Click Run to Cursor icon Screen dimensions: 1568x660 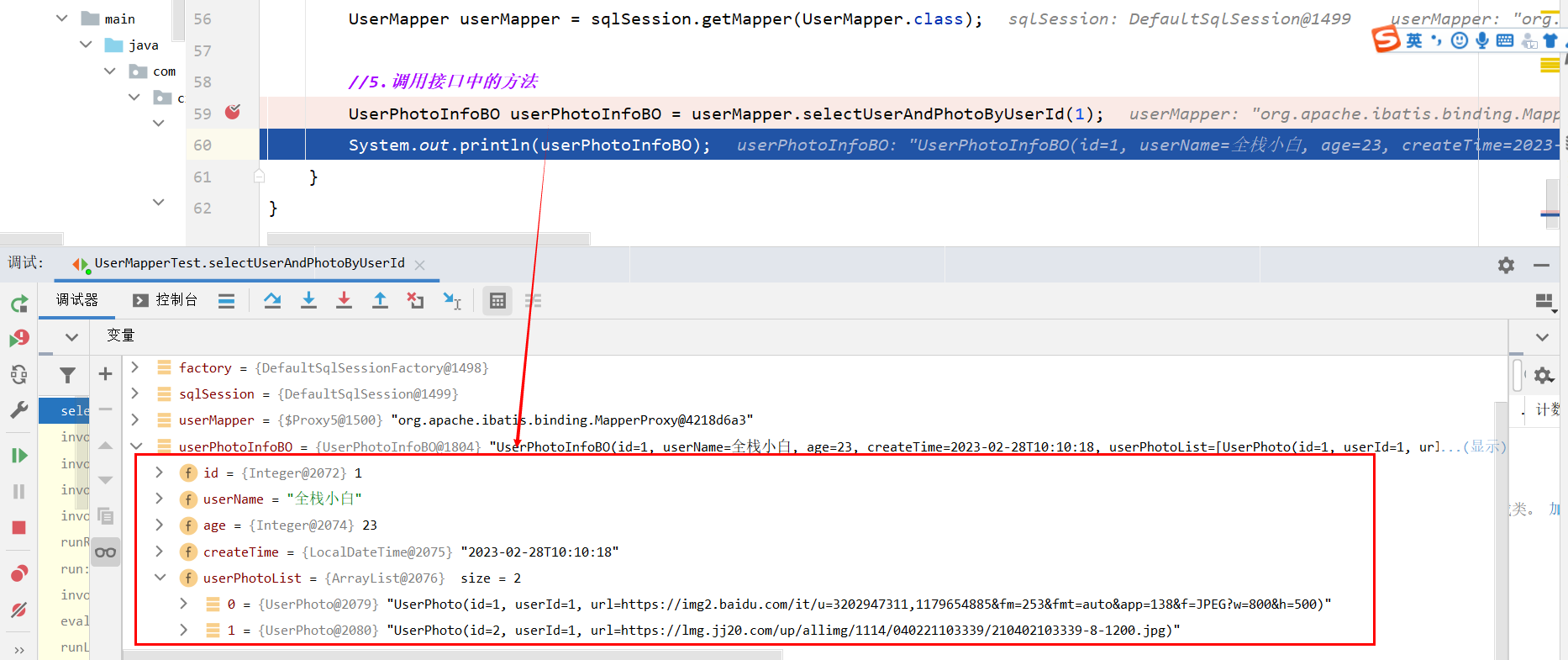(x=452, y=301)
